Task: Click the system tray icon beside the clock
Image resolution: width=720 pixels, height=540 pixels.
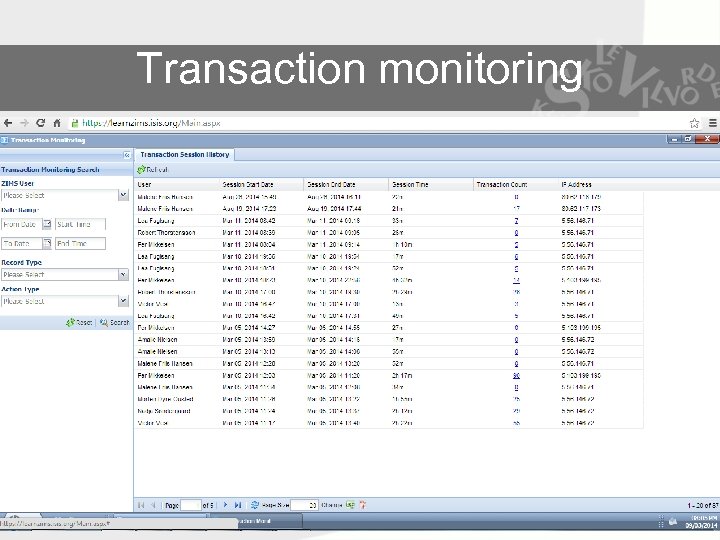Action: 673,521
